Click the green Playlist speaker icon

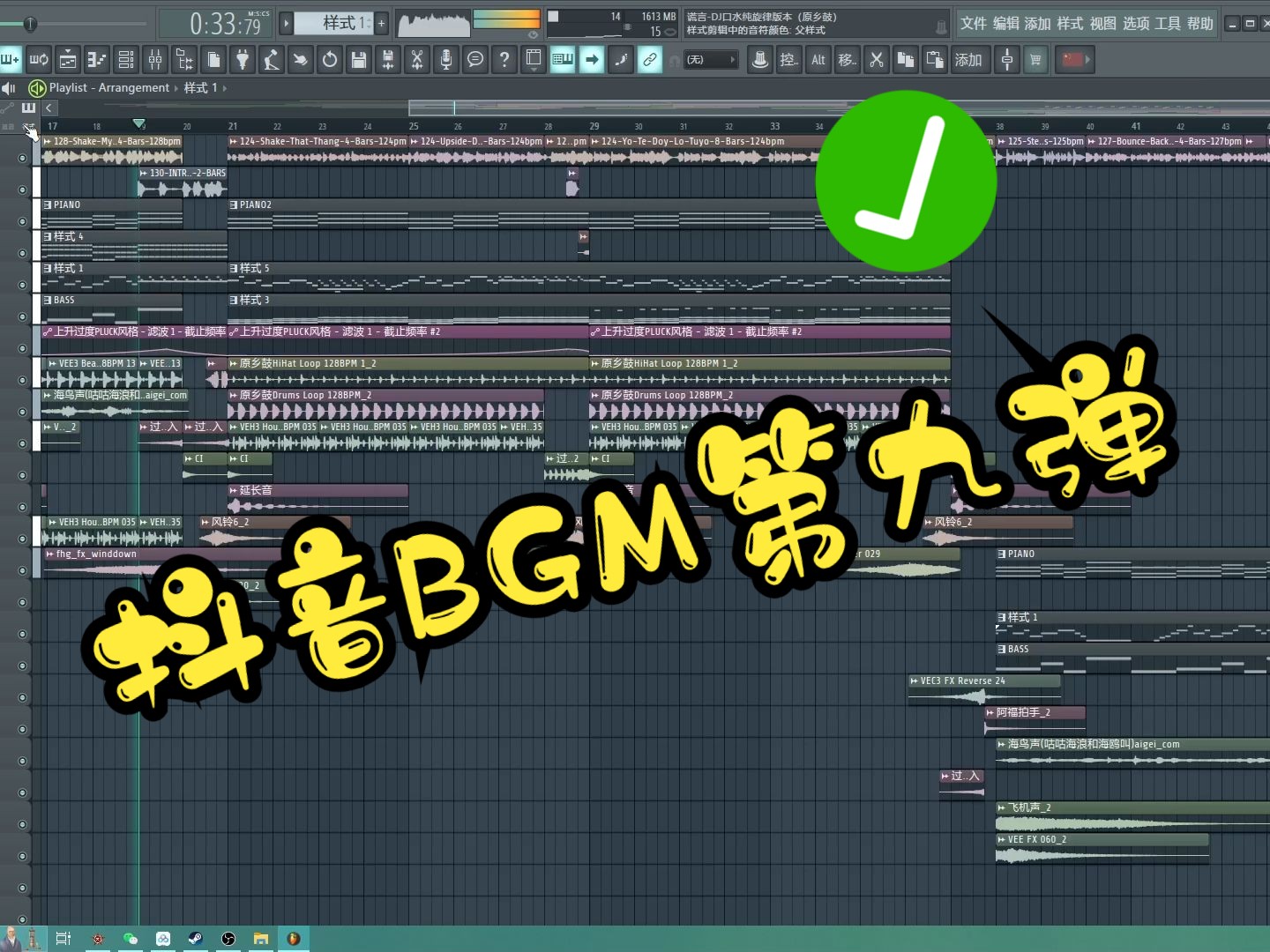pos(37,87)
